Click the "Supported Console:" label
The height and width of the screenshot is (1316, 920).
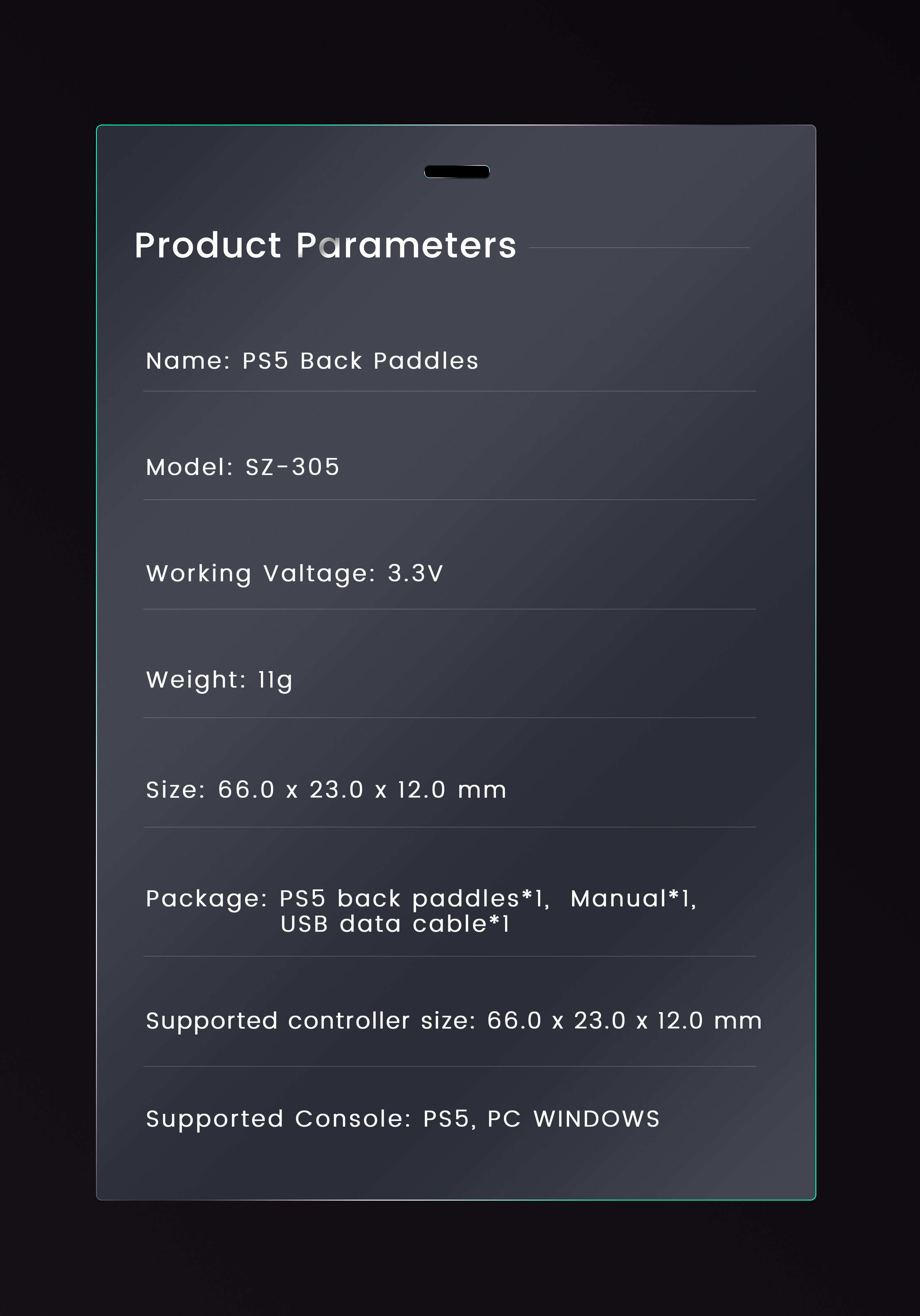[x=279, y=1119]
